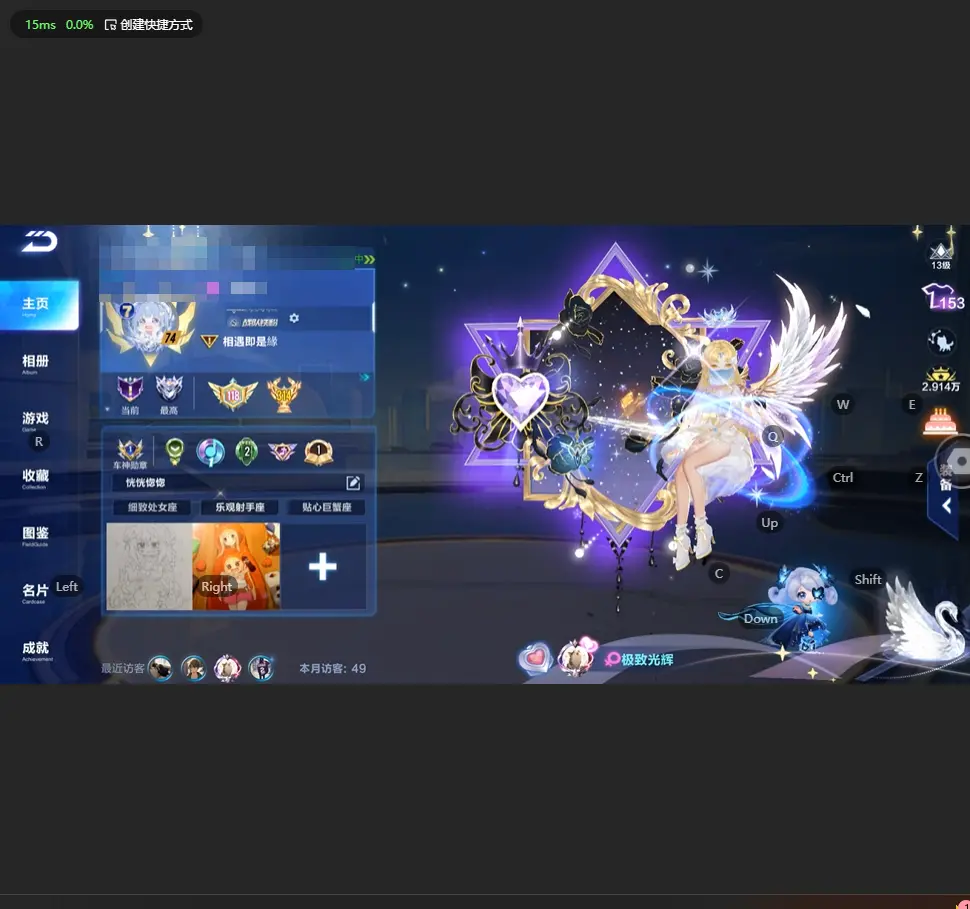Open the 2.914万 crown popularity icon
Screen dimensions: 970x909
tap(941, 380)
